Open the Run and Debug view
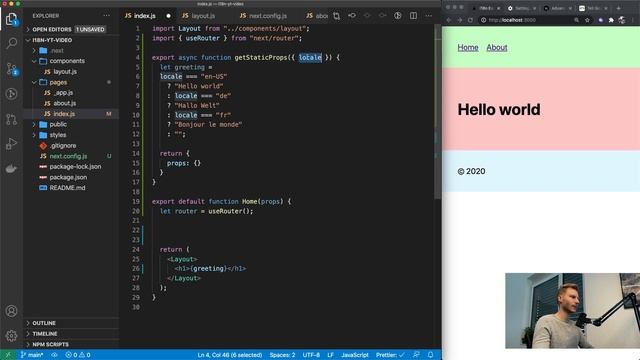 (11, 144)
